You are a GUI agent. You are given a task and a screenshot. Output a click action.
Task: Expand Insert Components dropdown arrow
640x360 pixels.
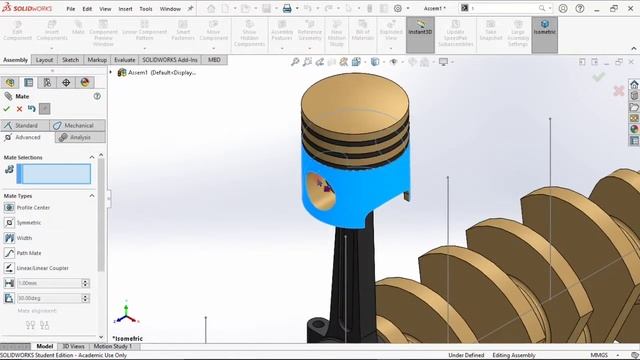coord(51,49)
